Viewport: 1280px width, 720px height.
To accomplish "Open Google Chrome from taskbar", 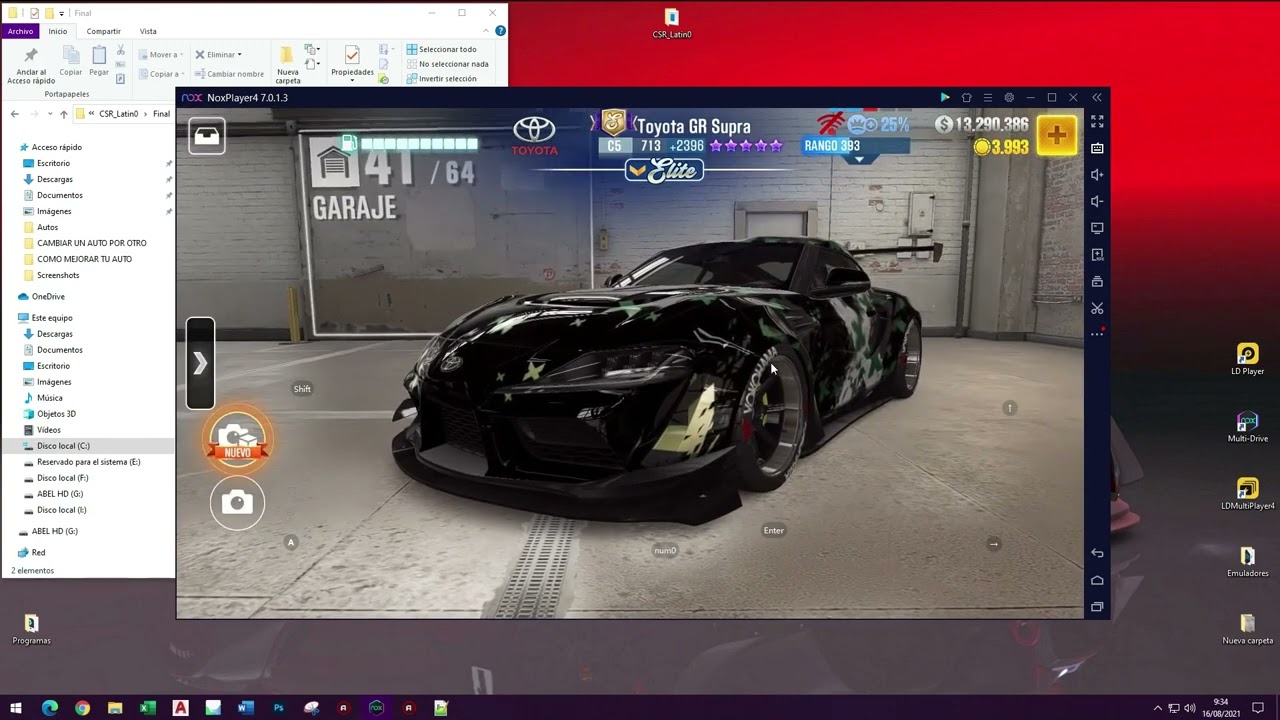I will tap(82, 708).
